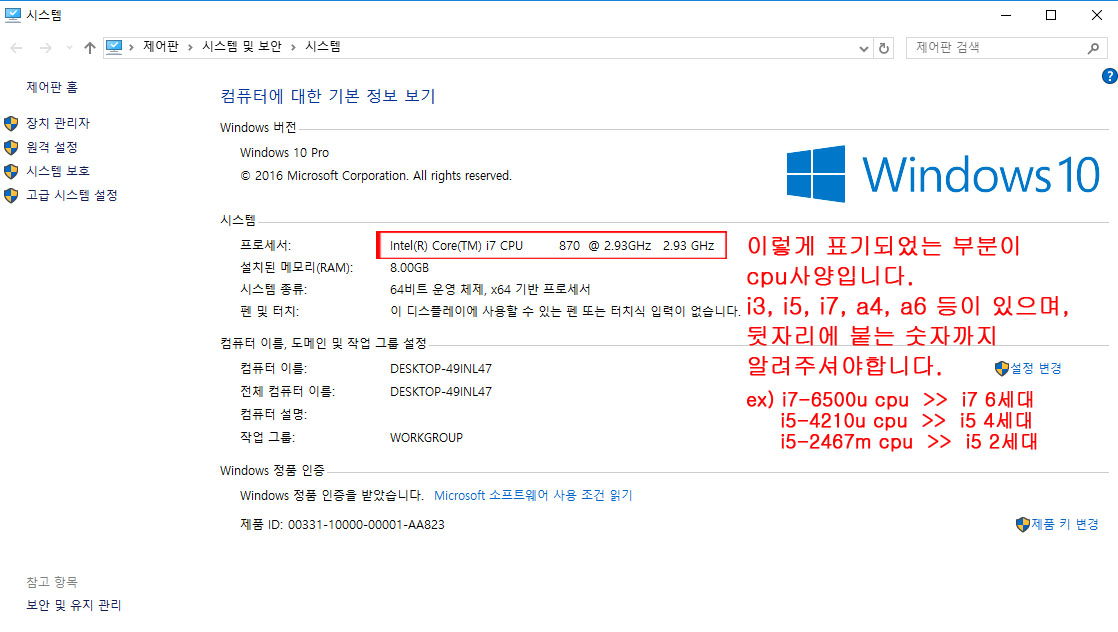Go back with the back arrow
1118x632 pixels.
click(x=16, y=48)
